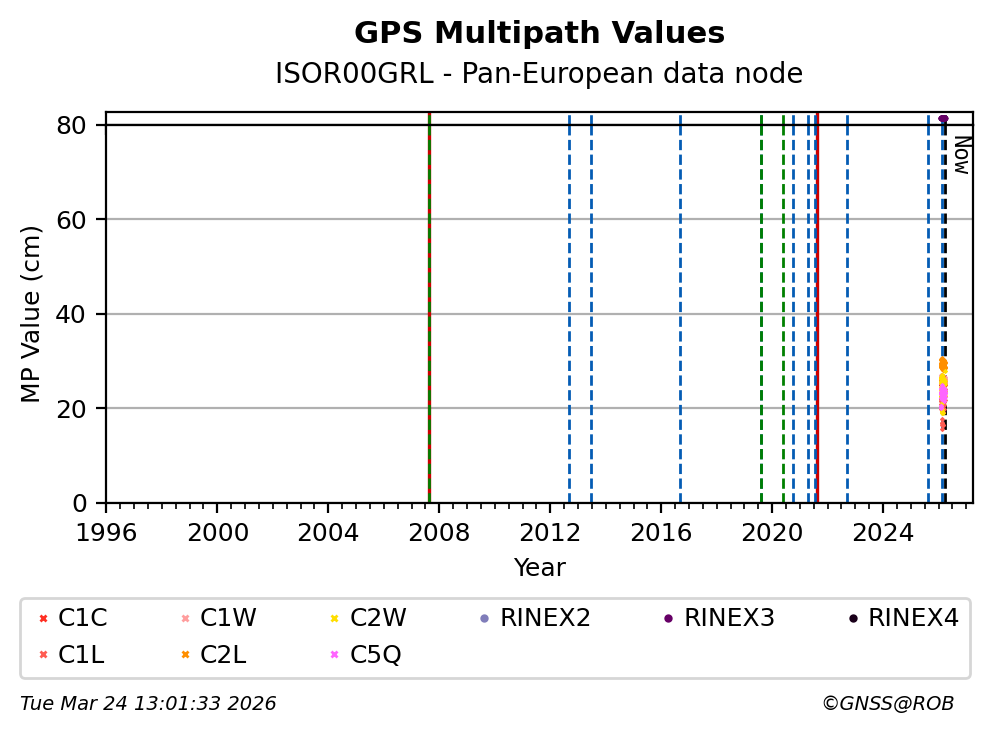Click the "MP Value (cm)" axis label

pyautogui.click(x=32, y=314)
